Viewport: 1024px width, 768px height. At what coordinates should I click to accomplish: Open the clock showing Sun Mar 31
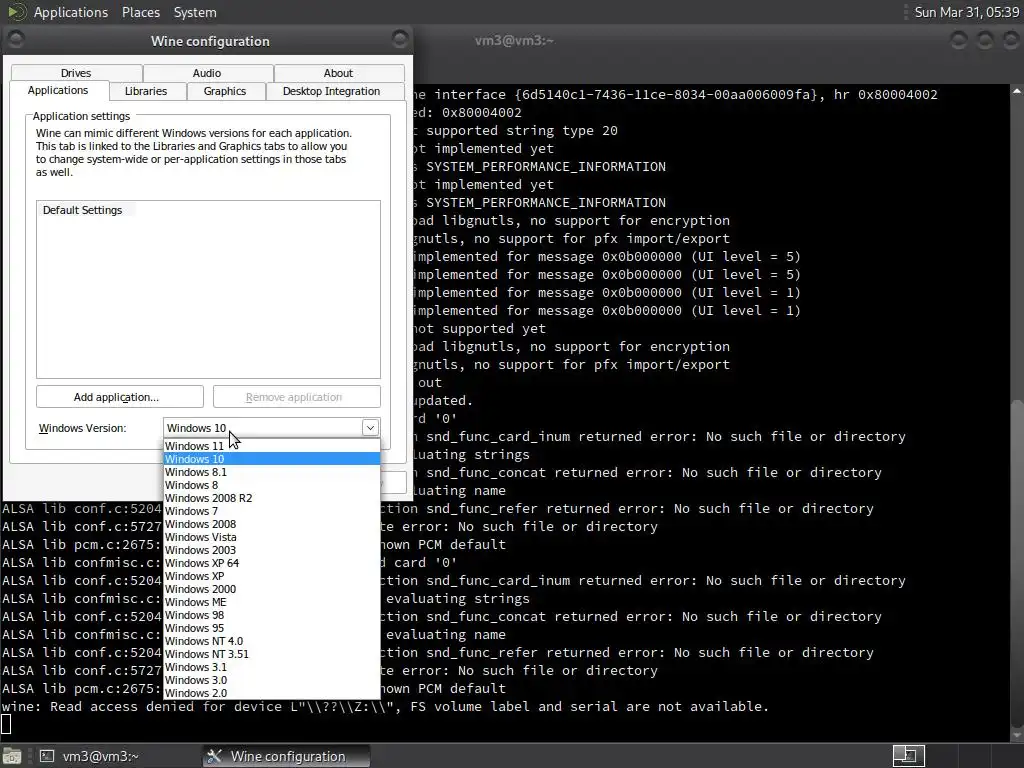[967, 12]
